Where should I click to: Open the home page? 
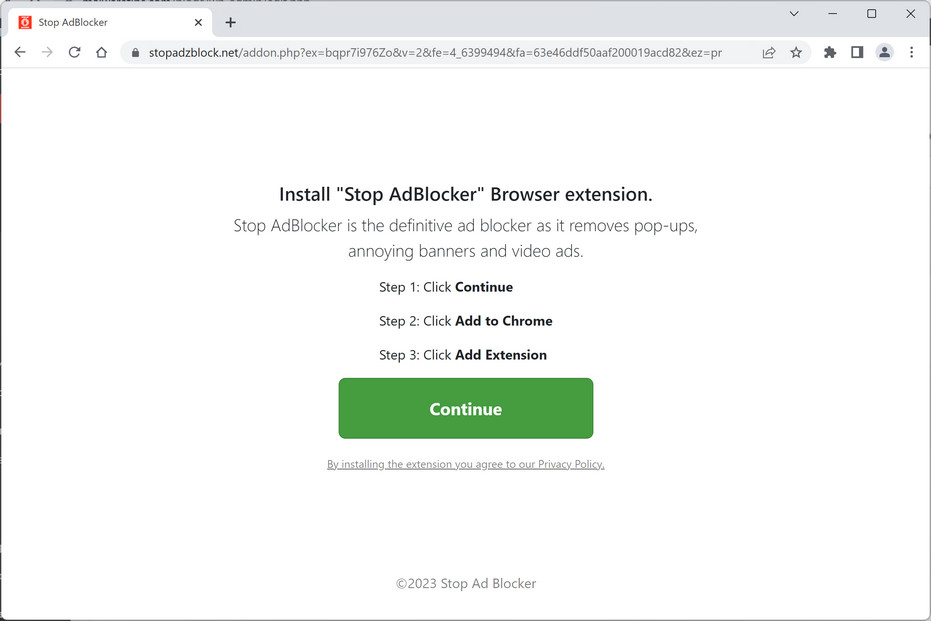(x=101, y=52)
